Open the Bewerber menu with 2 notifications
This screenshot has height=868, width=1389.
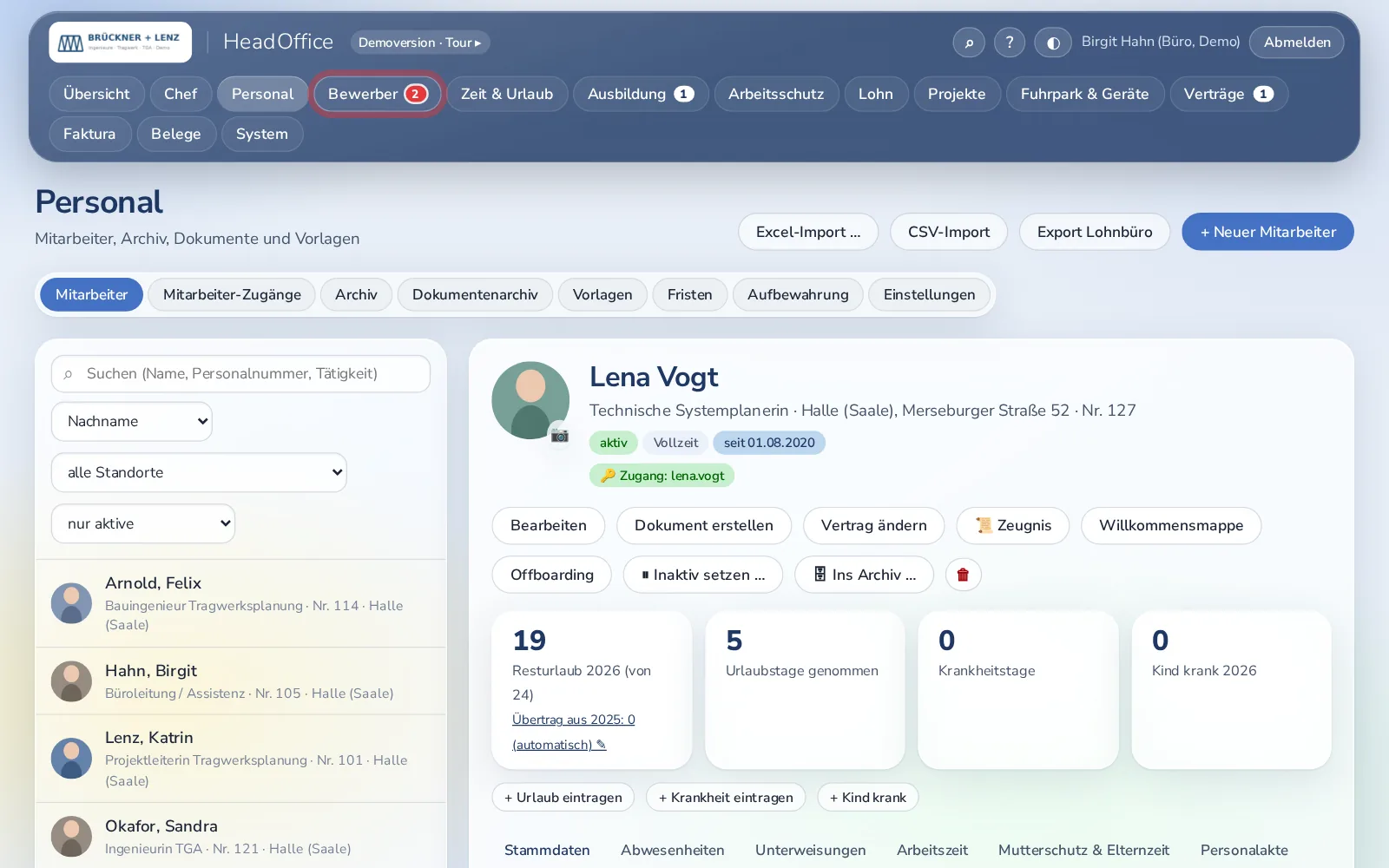[378, 94]
